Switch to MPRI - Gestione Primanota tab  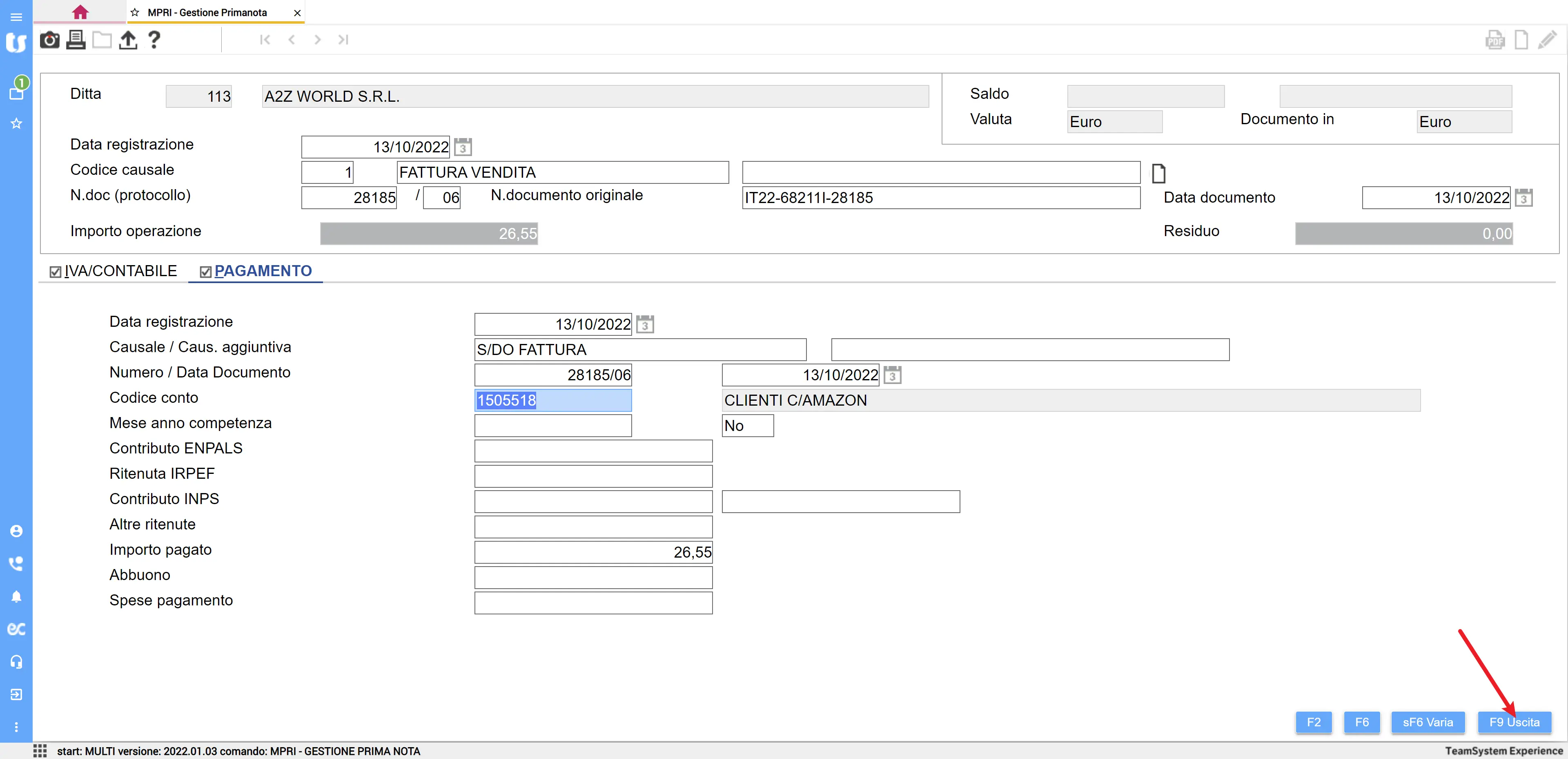click(x=207, y=13)
